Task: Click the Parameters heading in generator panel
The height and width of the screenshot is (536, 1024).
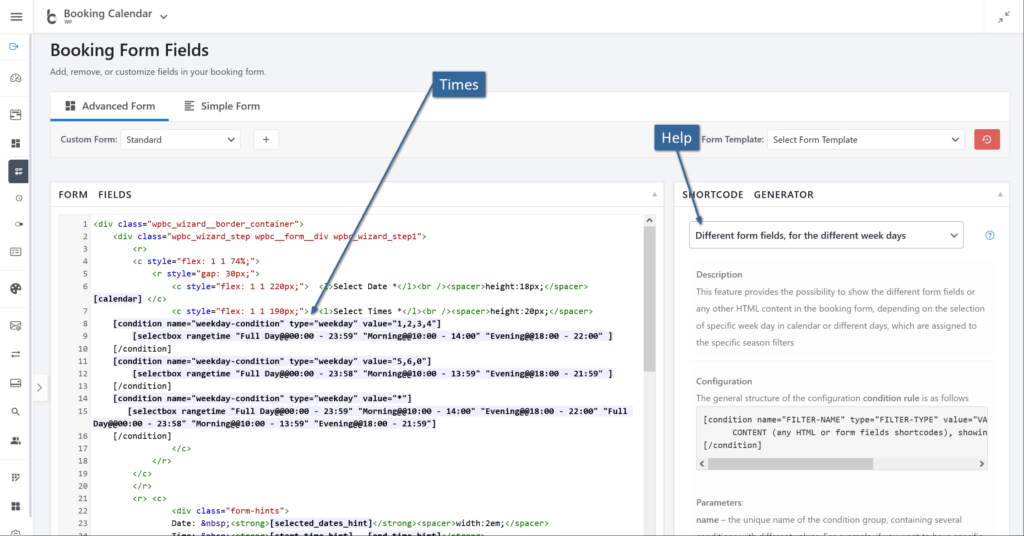Action: coord(719,503)
